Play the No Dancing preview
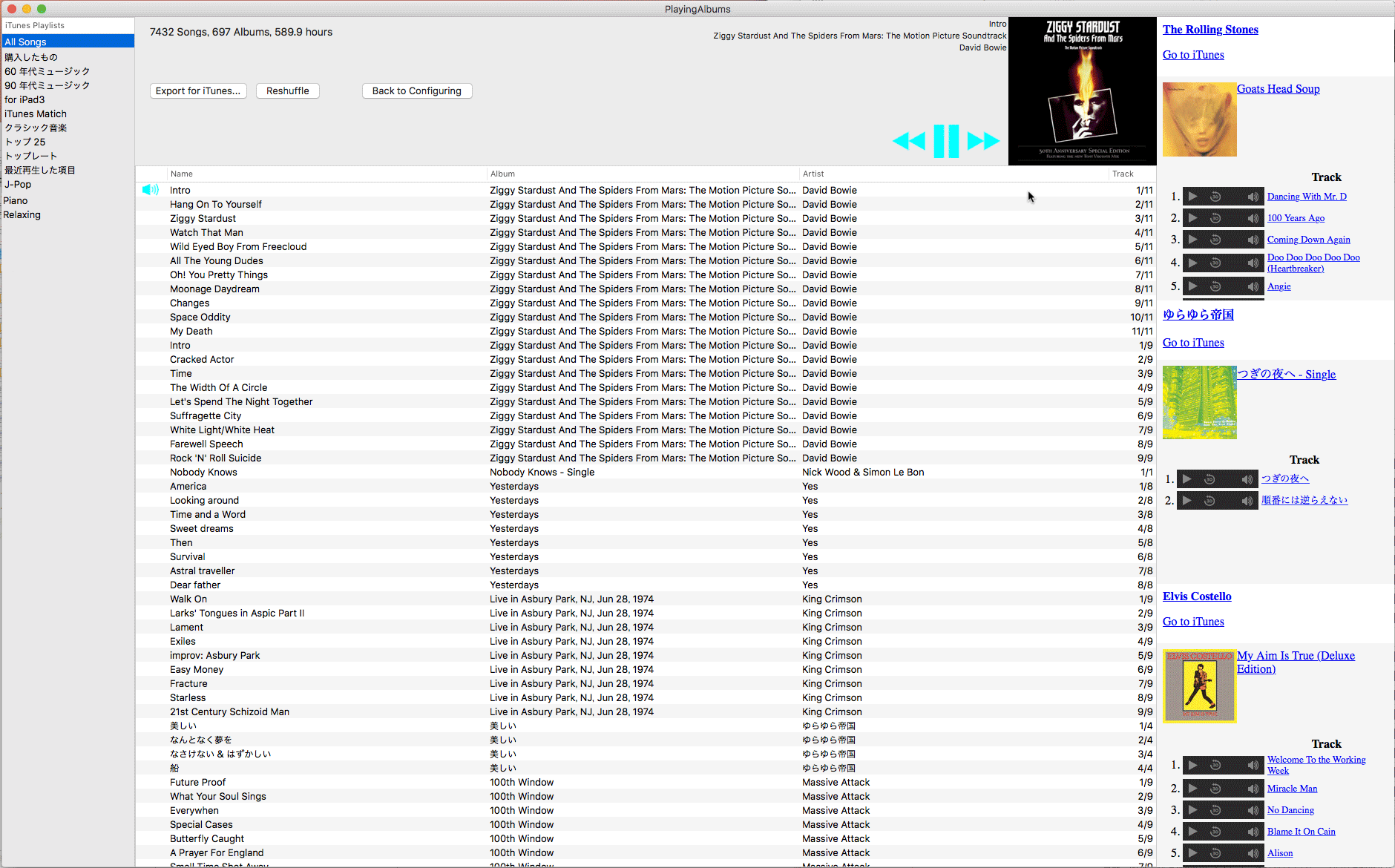The image size is (1395, 868). [x=1192, y=810]
